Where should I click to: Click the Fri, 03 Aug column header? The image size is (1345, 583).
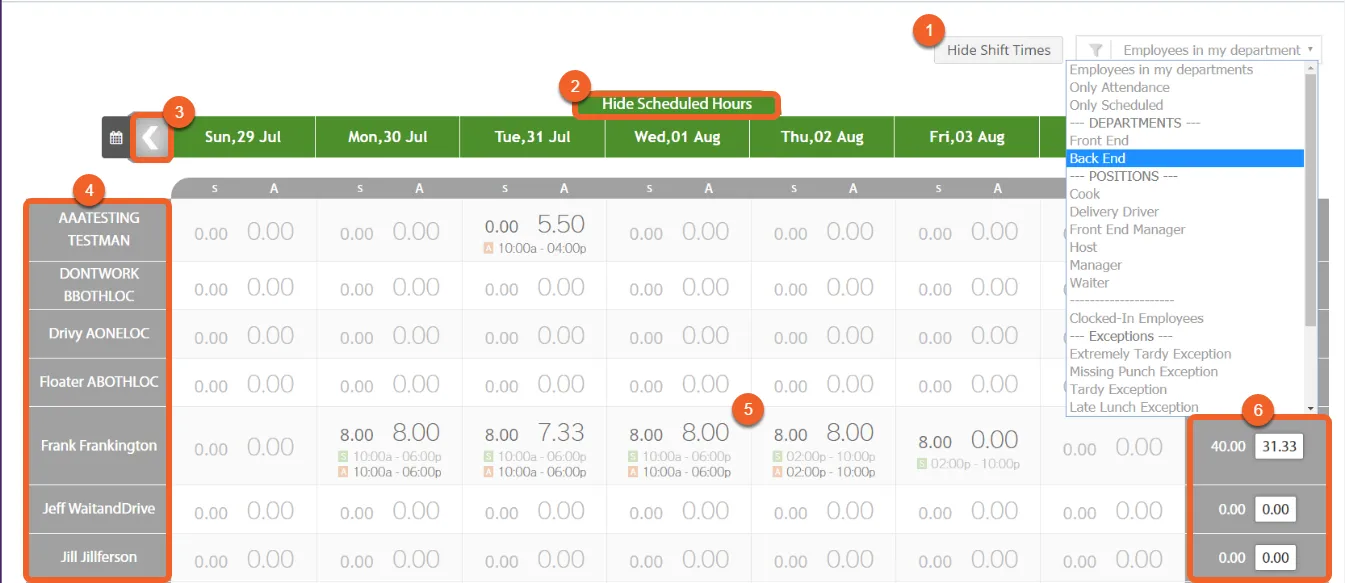(x=966, y=137)
